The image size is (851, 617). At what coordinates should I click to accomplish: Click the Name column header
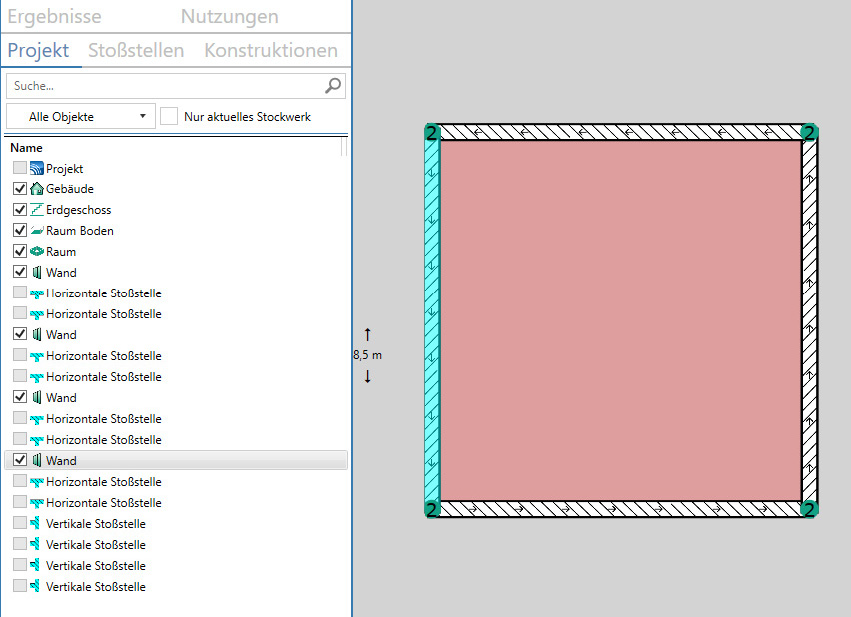coord(26,148)
